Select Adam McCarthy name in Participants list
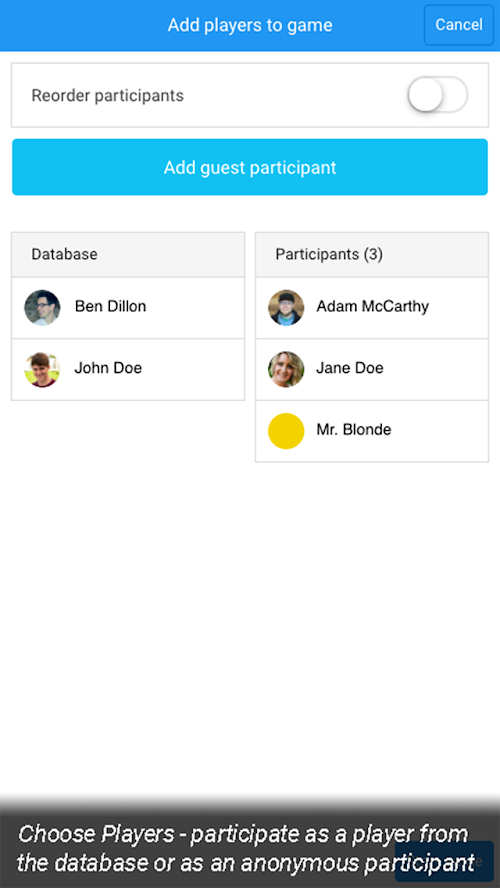The width and height of the screenshot is (500, 888). [373, 306]
